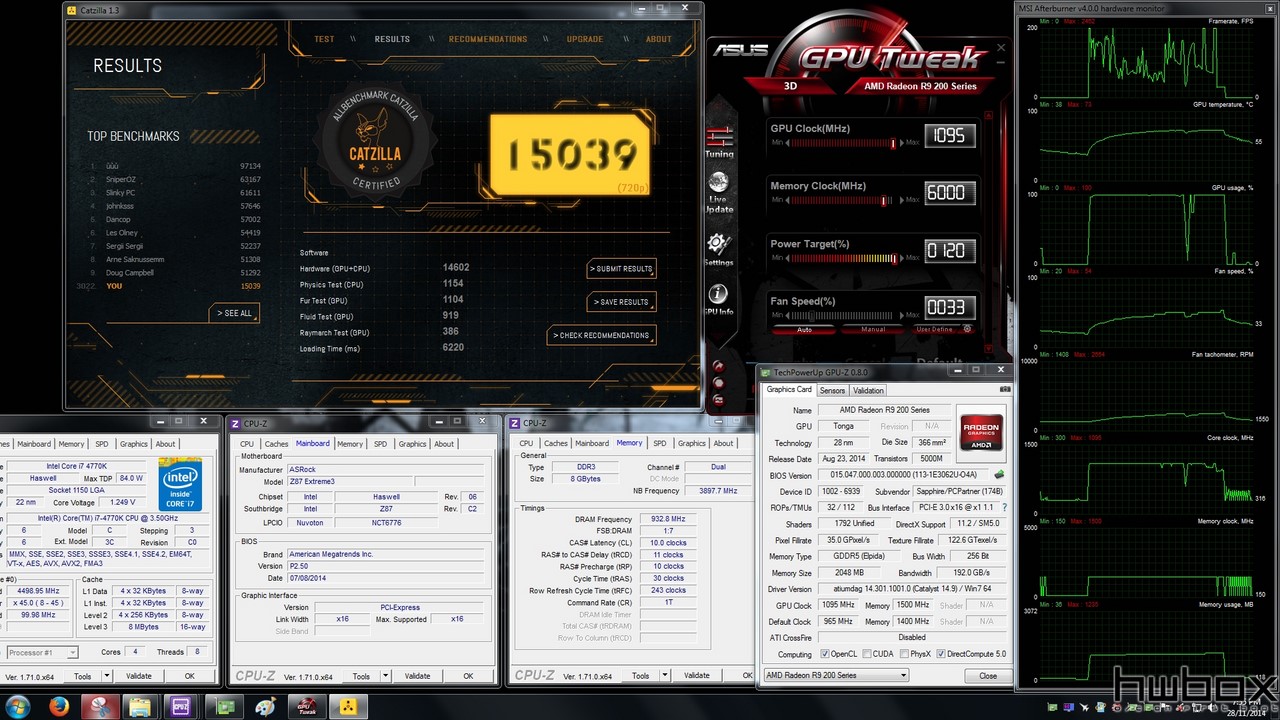Open the GPU Tweak Settings icon

tap(718, 249)
